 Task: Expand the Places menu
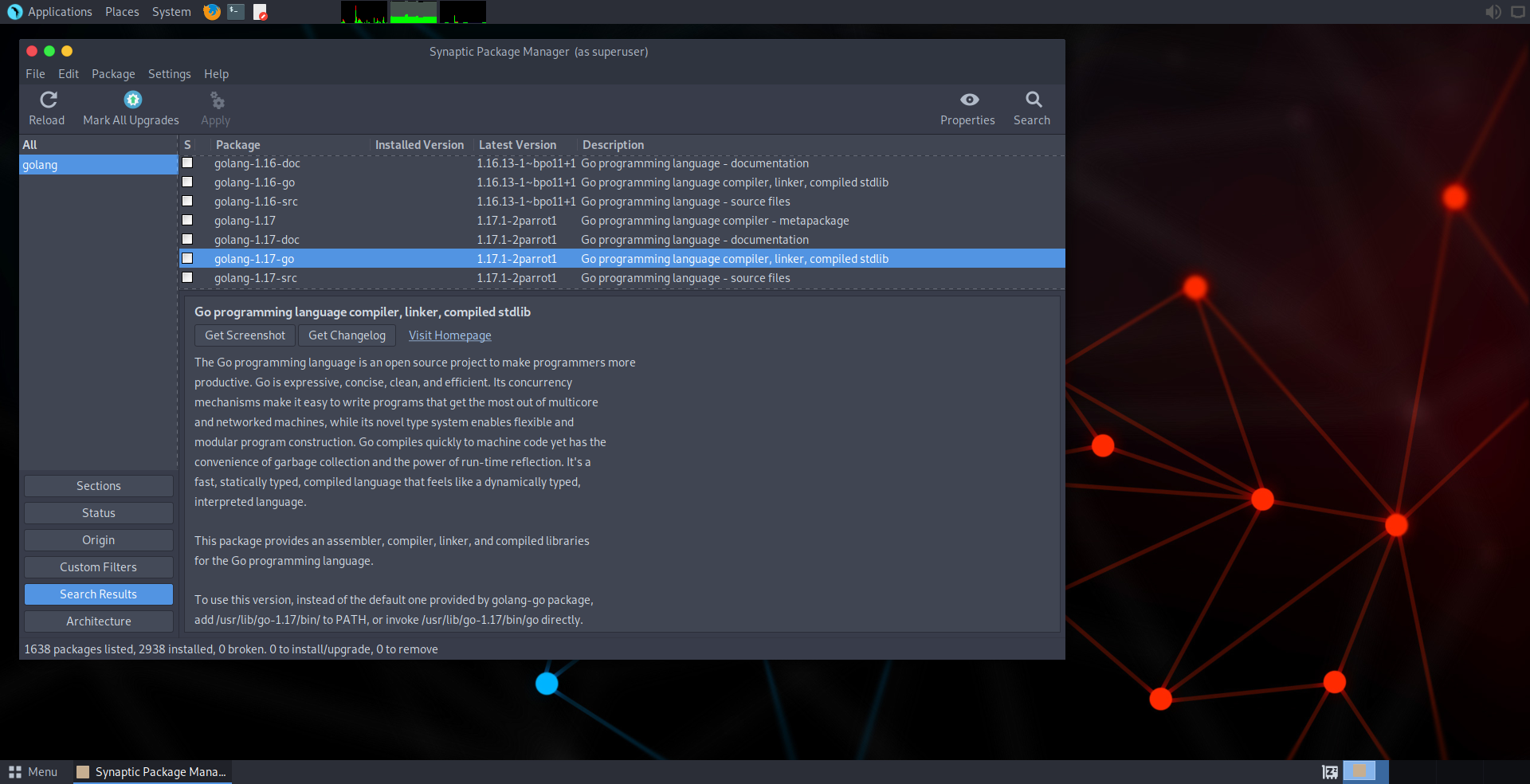pyautogui.click(x=122, y=12)
